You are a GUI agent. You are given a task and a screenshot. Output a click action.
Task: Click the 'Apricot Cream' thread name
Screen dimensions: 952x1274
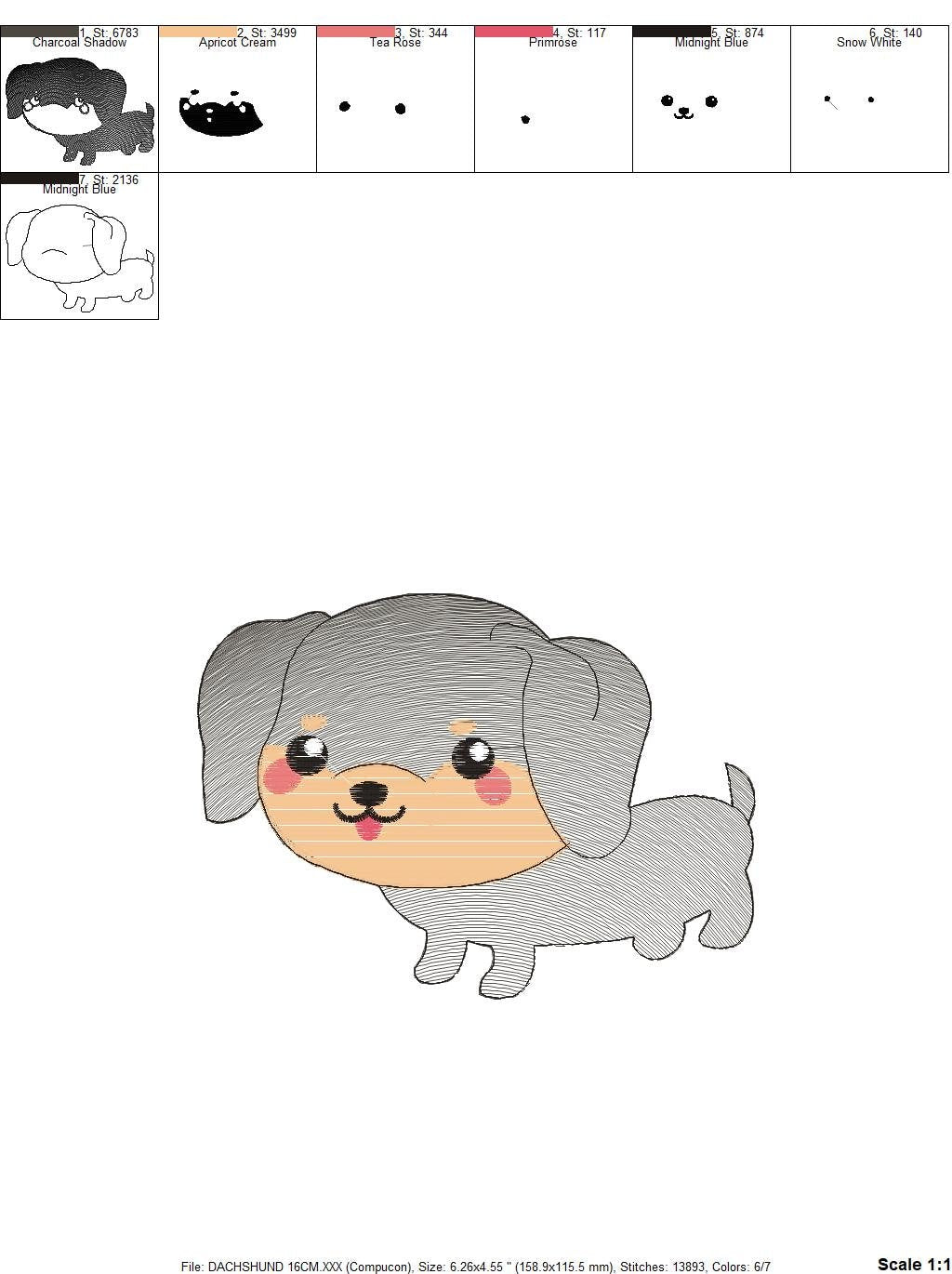coord(237,43)
